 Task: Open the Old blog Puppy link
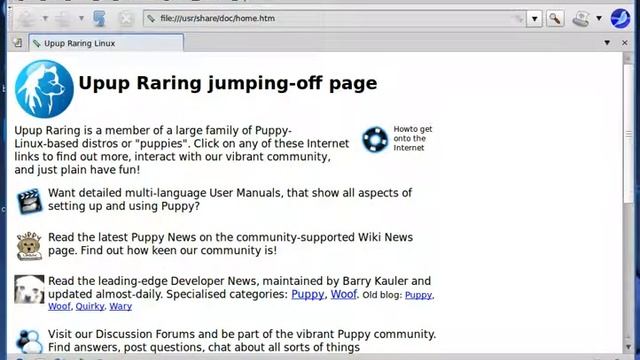[x=418, y=295]
